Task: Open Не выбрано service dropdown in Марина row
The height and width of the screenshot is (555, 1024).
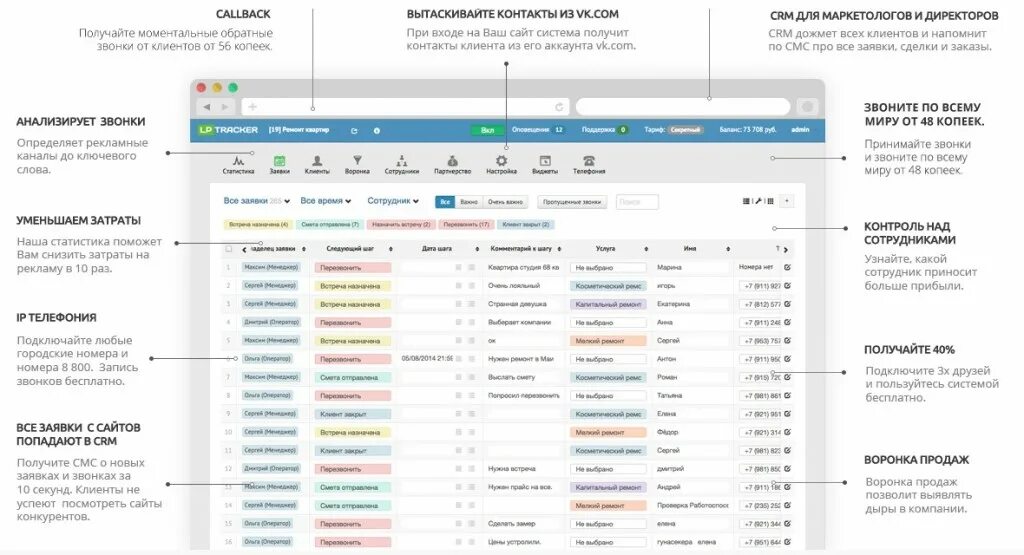Action: point(608,268)
